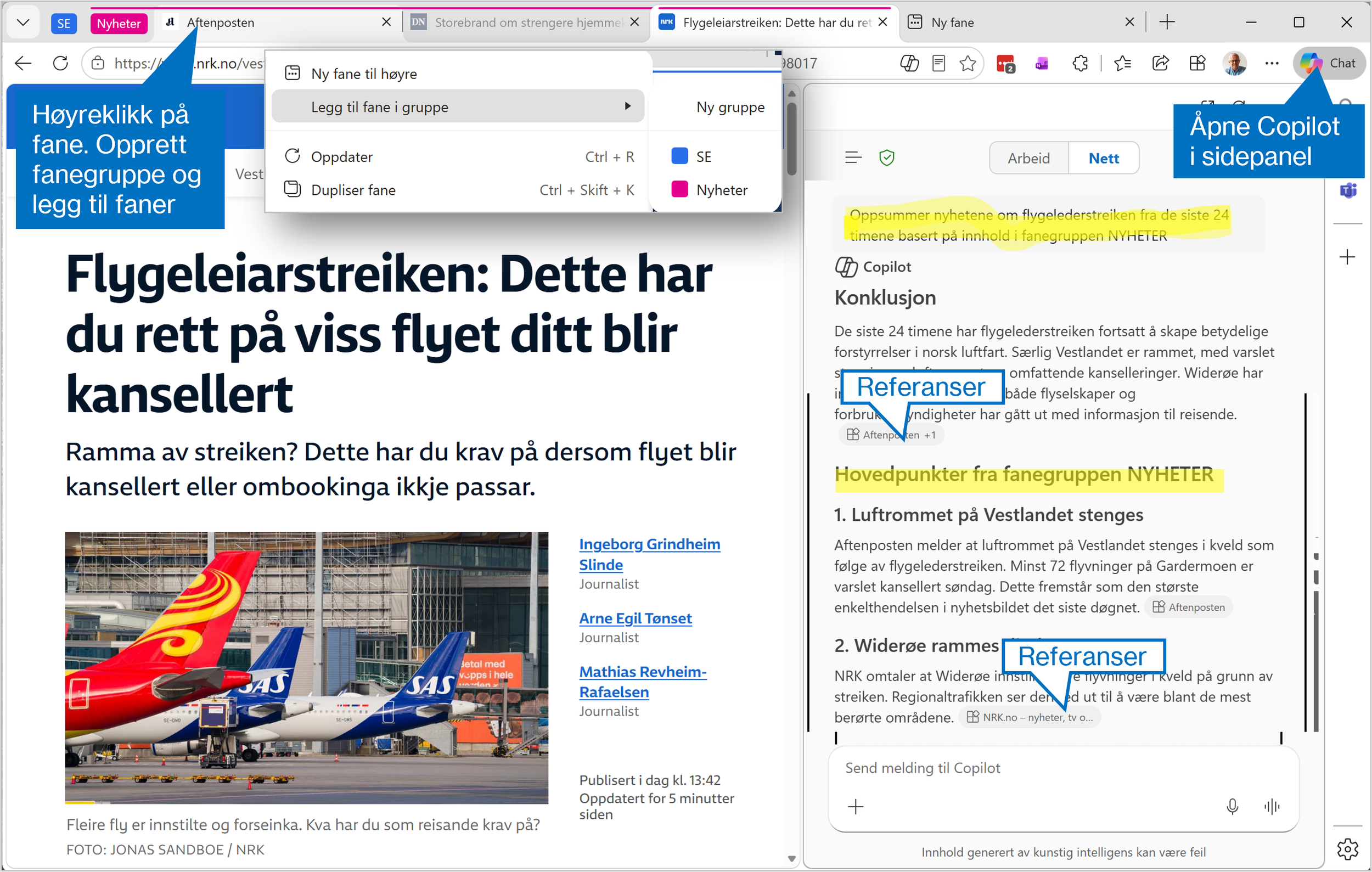
Task: Open Teams in the Edge sidebar
Action: click(1347, 190)
